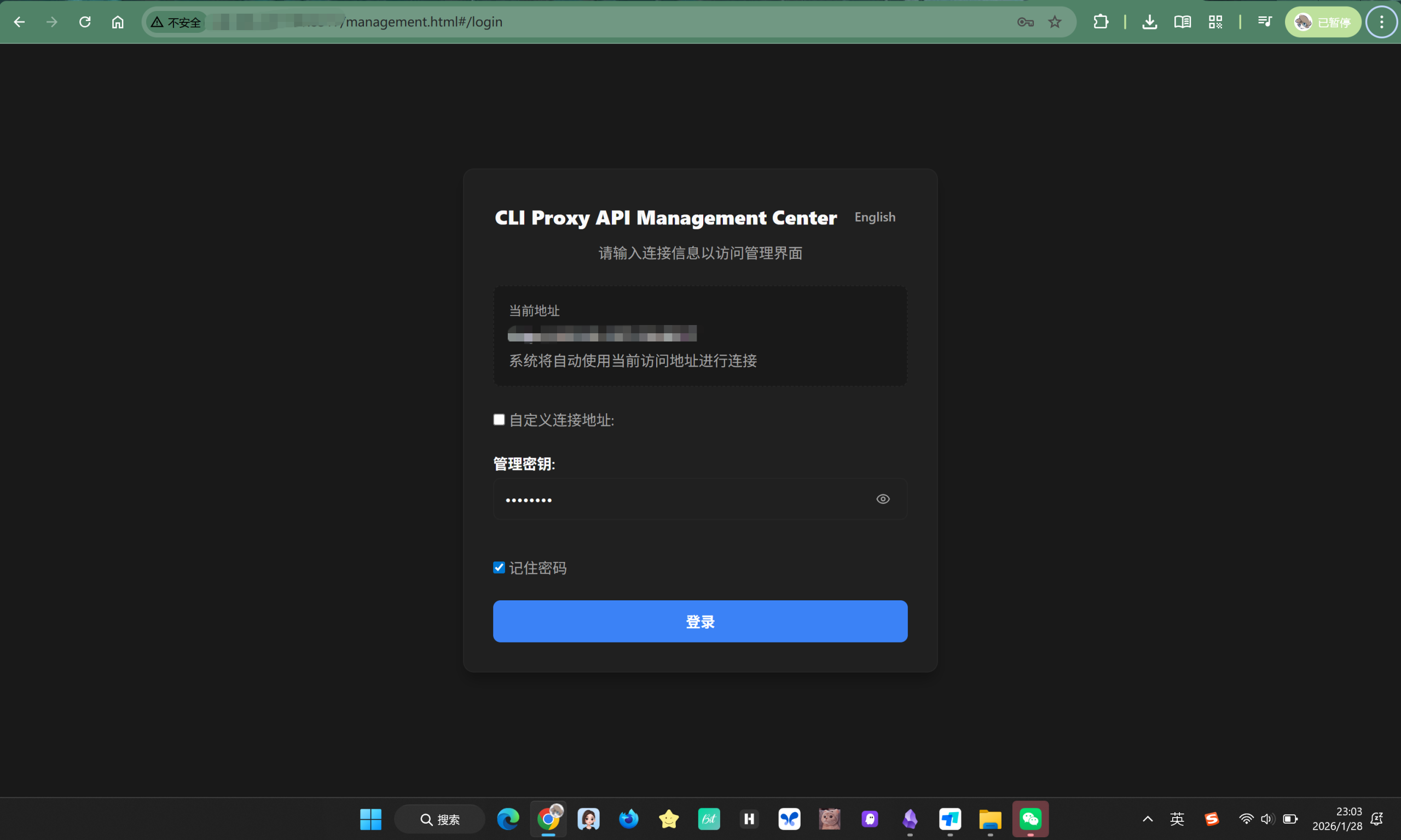Image resolution: width=1401 pixels, height=840 pixels.
Task: Open the media control playlist icon
Action: point(1265,22)
